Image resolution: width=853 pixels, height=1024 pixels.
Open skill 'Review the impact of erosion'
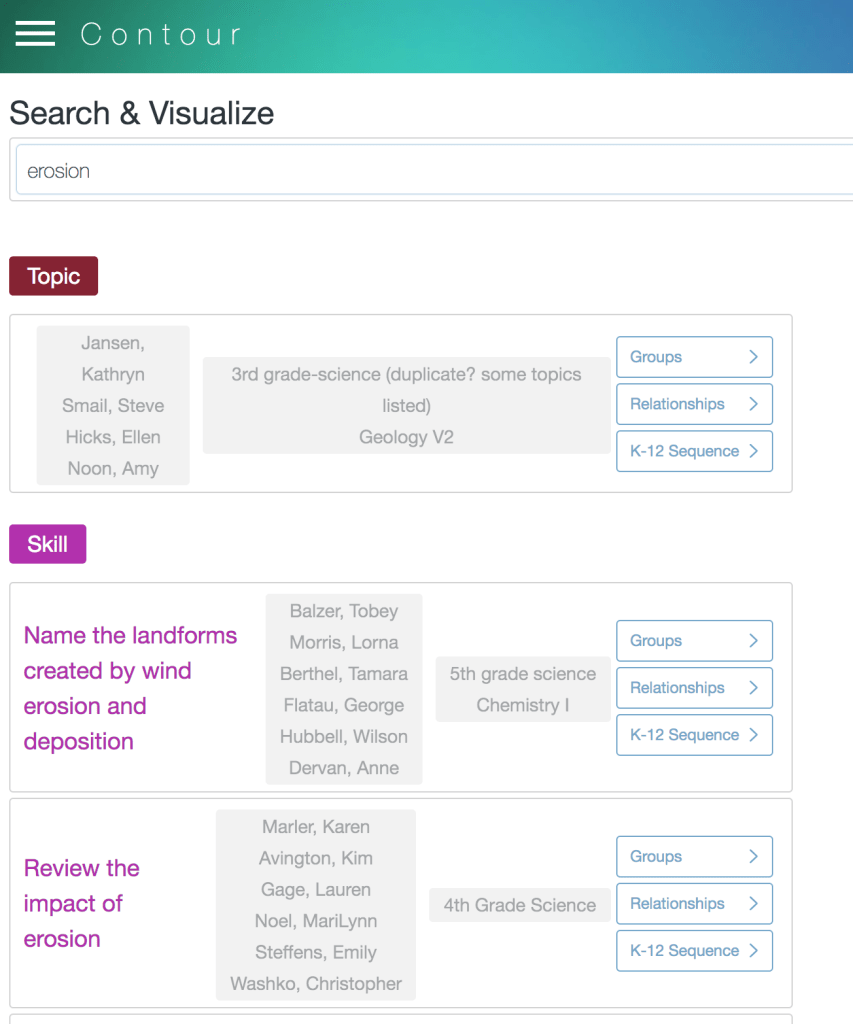pos(81,903)
